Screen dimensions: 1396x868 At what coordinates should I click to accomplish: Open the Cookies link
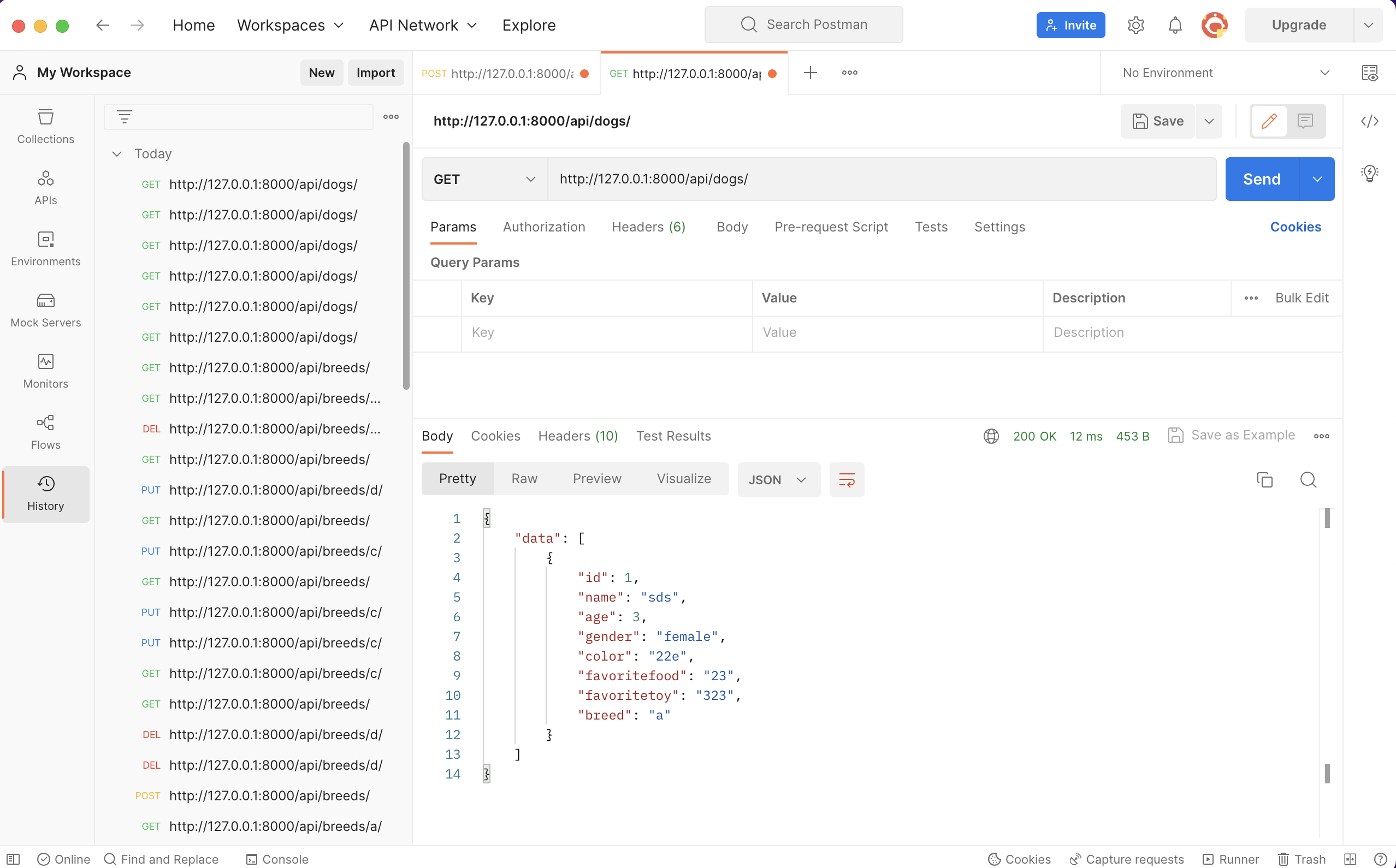point(1295,227)
